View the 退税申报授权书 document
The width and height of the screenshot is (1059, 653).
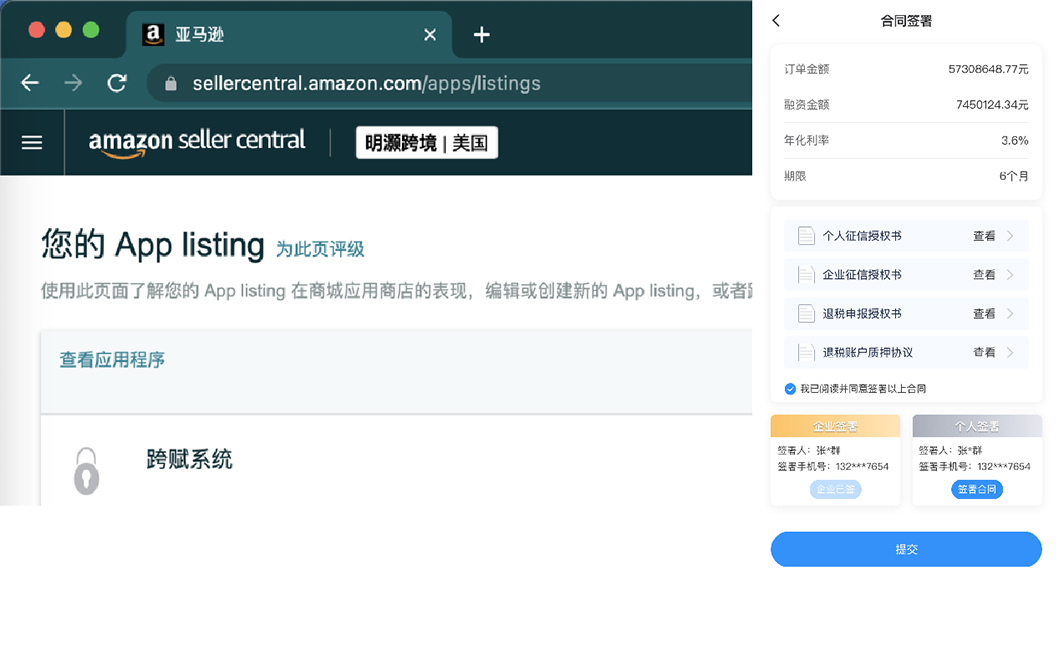point(984,313)
